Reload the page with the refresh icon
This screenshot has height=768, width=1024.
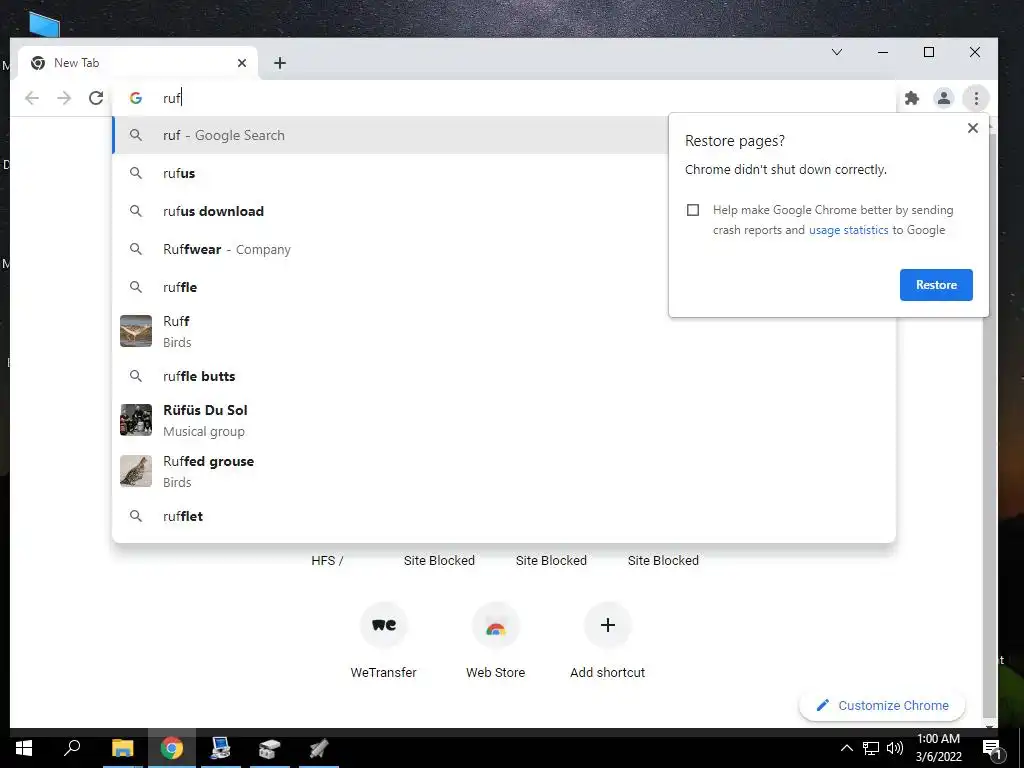pos(96,98)
